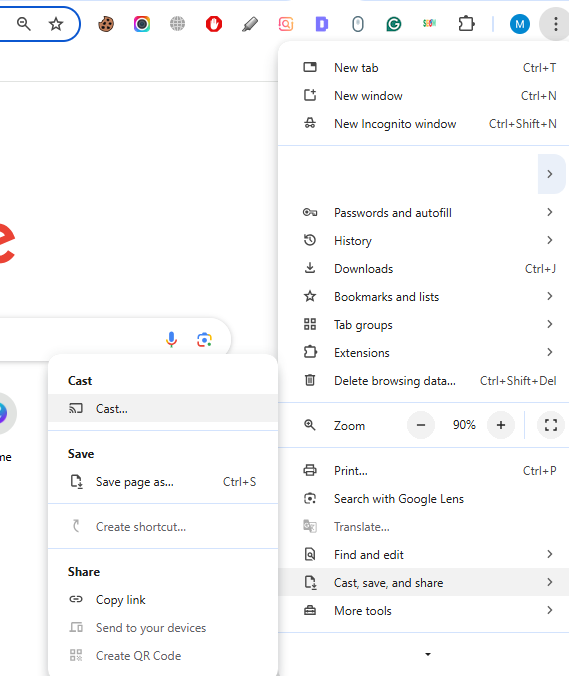The height and width of the screenshot is (676, 569).
Task: Open the colorful camera lens extension
Action: coord(142,24)
